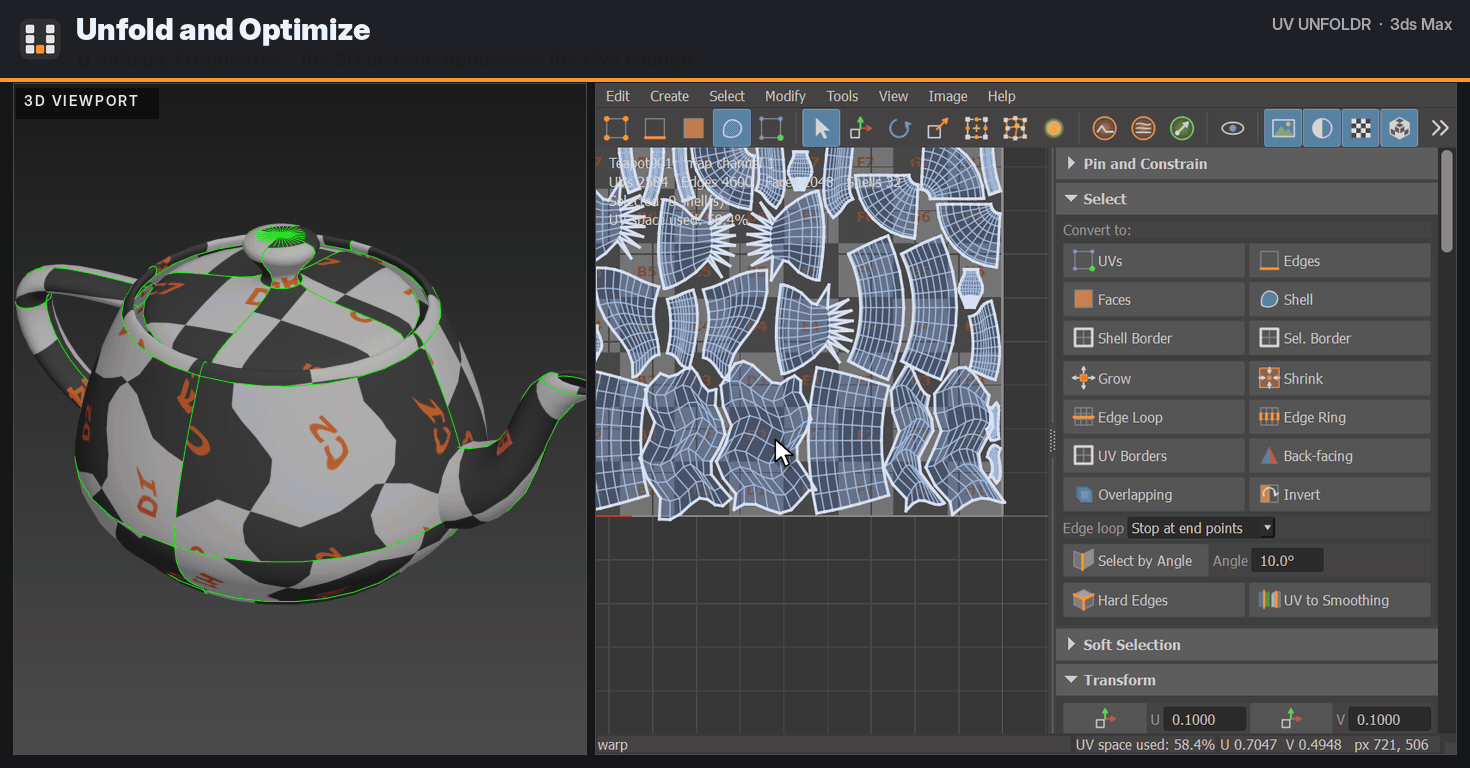Click the U transform value field
Image resolution: width=1470 pixels, height=768 pixels.
(x=1205, y=720)
